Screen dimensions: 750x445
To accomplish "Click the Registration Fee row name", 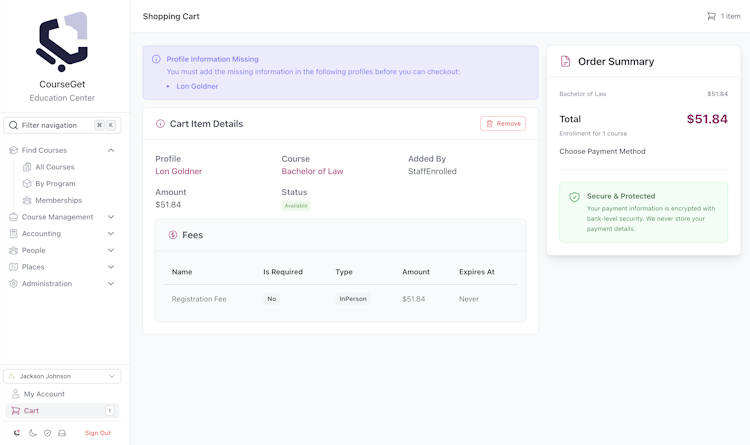I will click(199, 299).
